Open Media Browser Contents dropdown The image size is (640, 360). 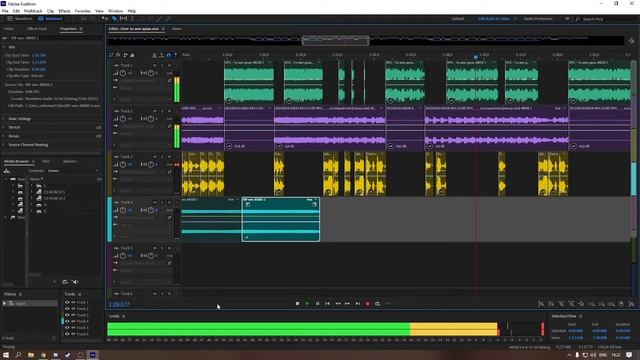[x=73, y=171]
